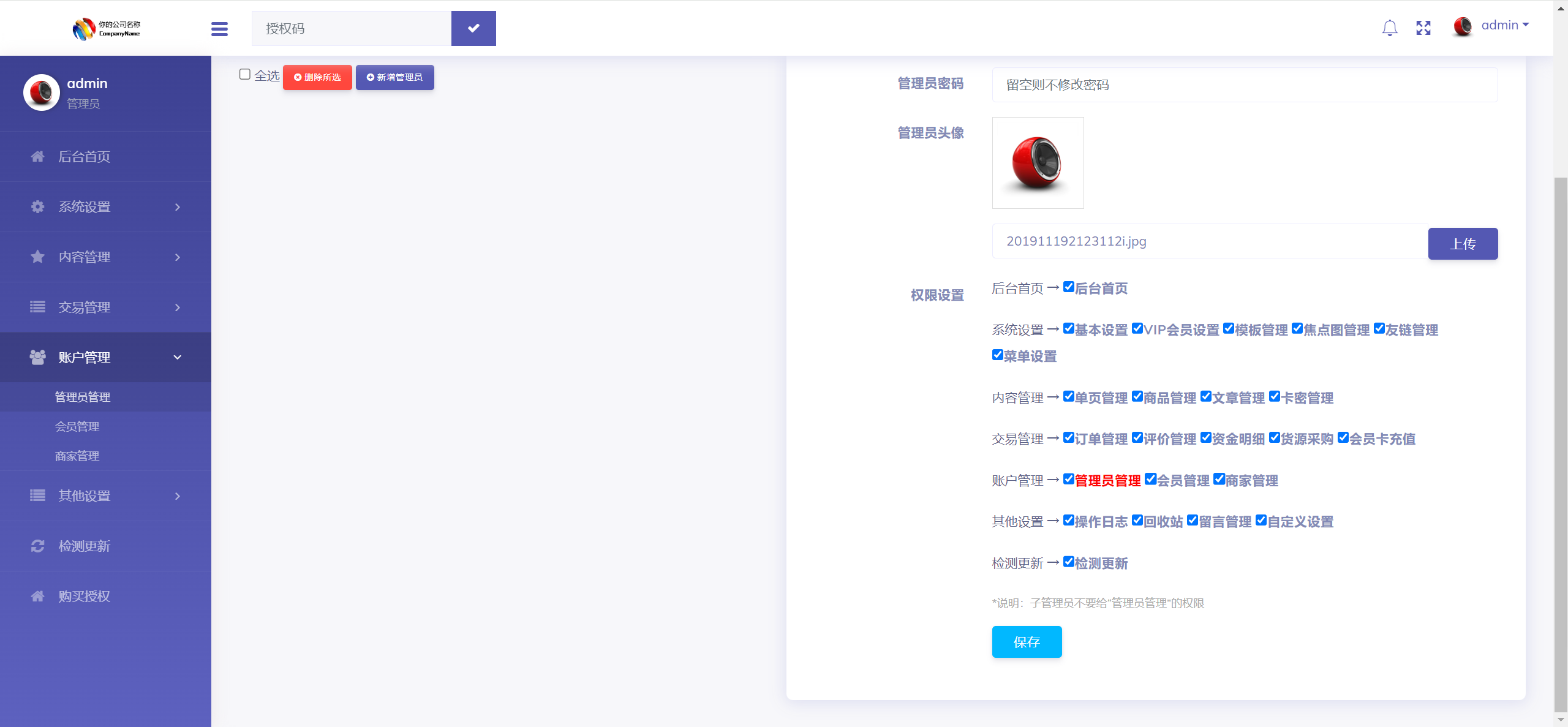Click the 保存 save button
The height and width of the screenshot is (727, 1568).
pyautogui.click(x=1027, y=642)
